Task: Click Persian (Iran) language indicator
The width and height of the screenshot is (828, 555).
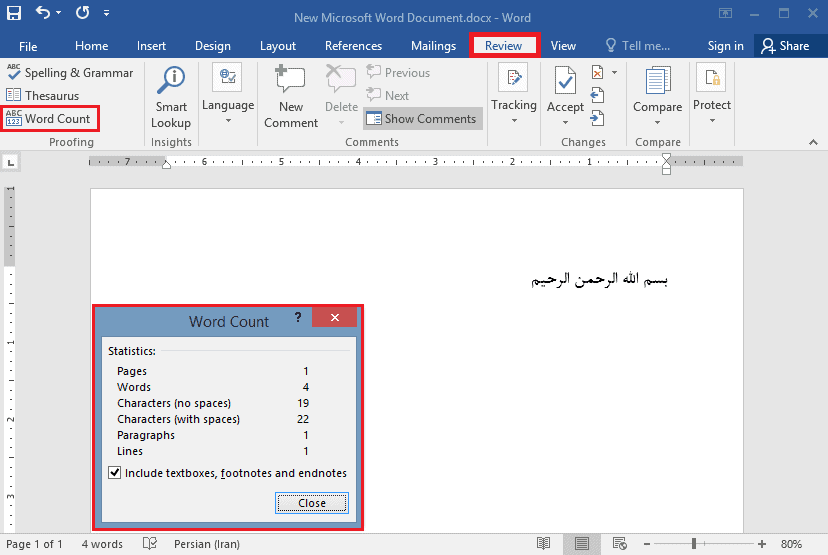Action: (207, 544)
